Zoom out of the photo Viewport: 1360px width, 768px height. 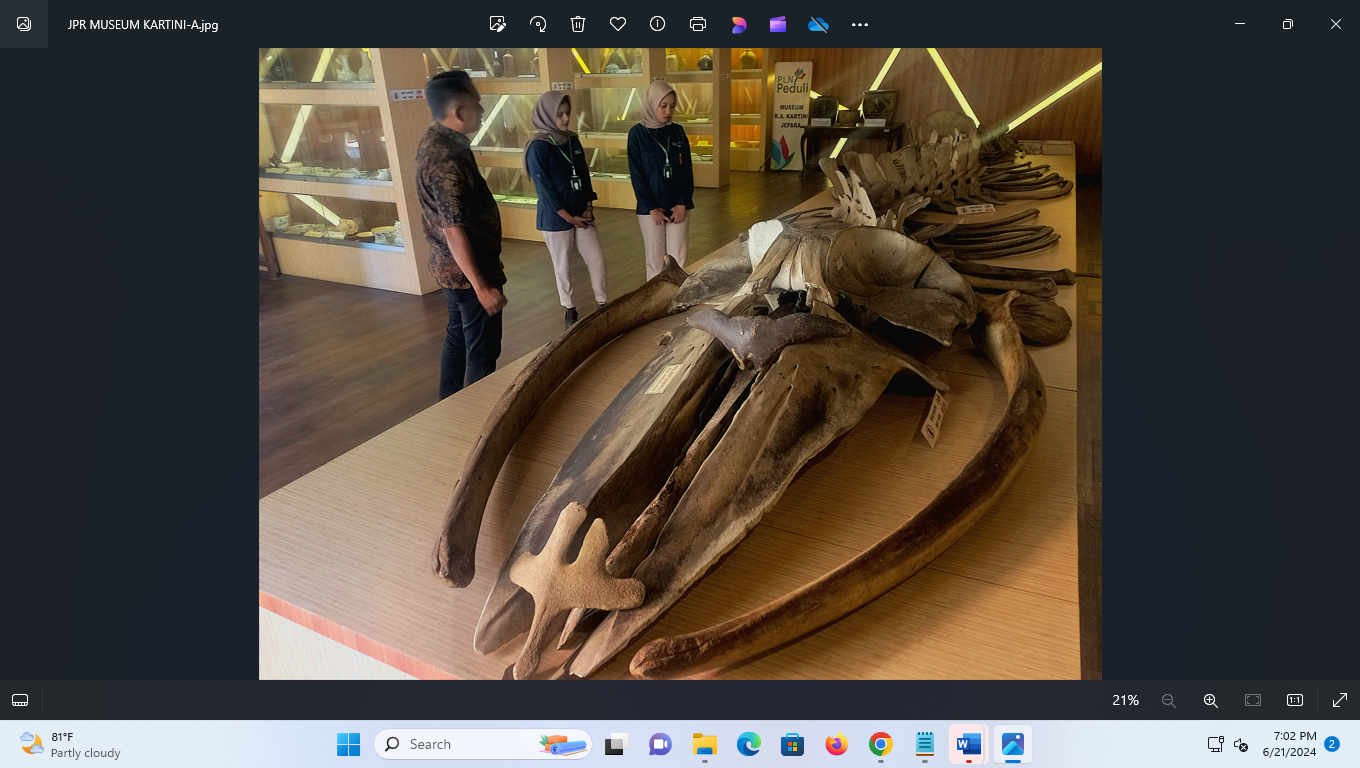[1168, 700]
